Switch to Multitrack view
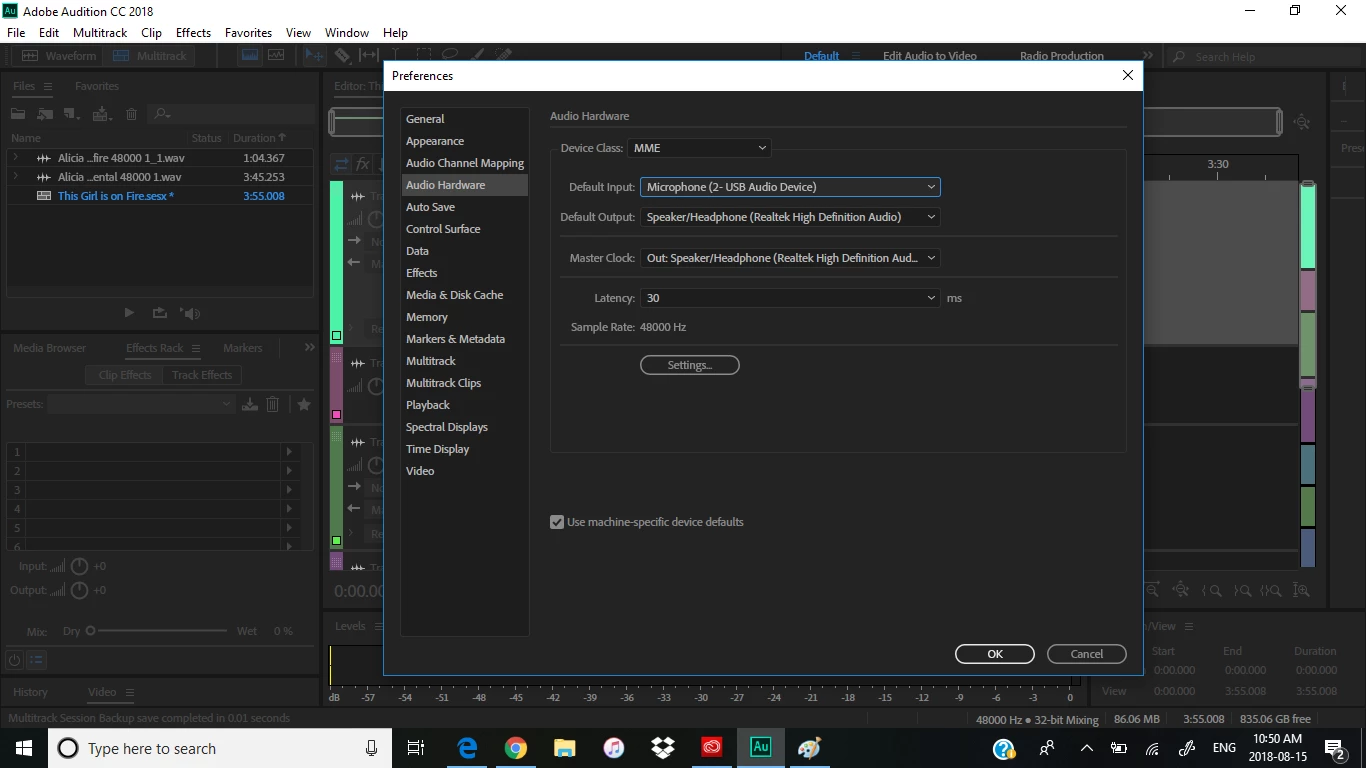1366x768 pixels. tap(149, 56)
